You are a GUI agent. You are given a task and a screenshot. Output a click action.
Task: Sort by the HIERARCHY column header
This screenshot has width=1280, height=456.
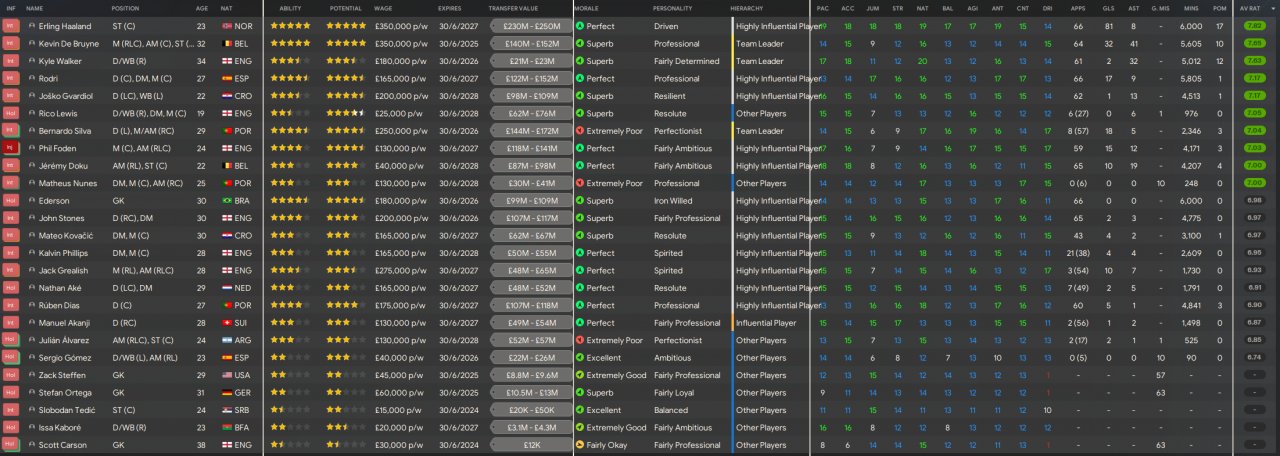(x=748, y=8)
